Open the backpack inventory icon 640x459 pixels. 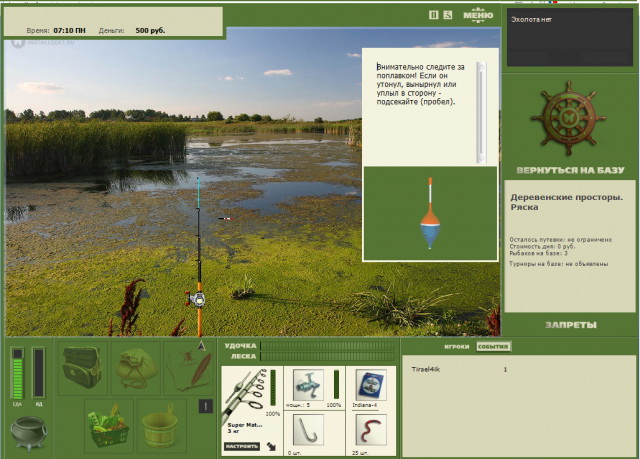pyautogui.click(x=83, y=368)
